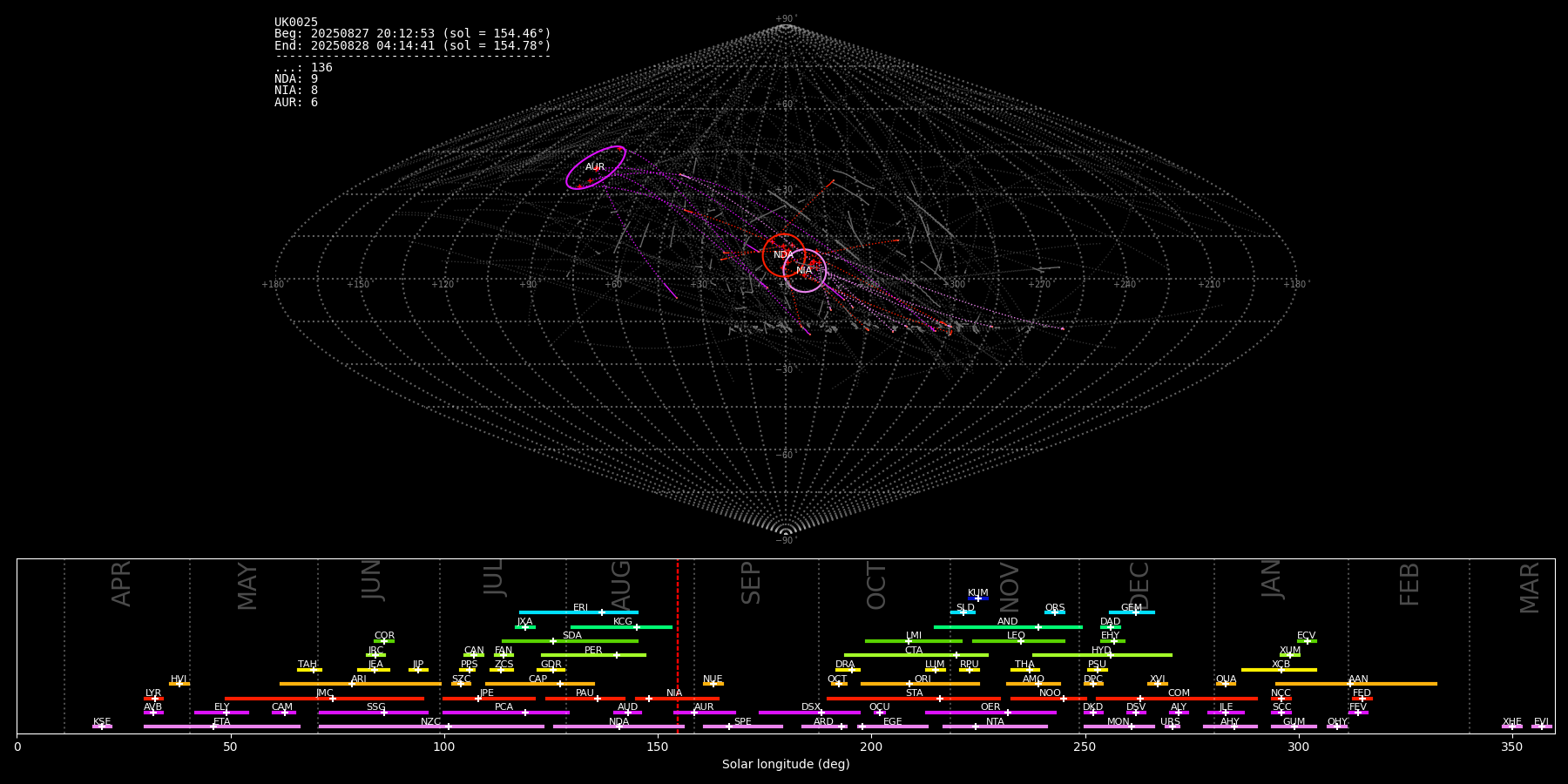Click the 'APR' month label in timeline
The width and height of the screenshot is (1568, 784).
121,584
